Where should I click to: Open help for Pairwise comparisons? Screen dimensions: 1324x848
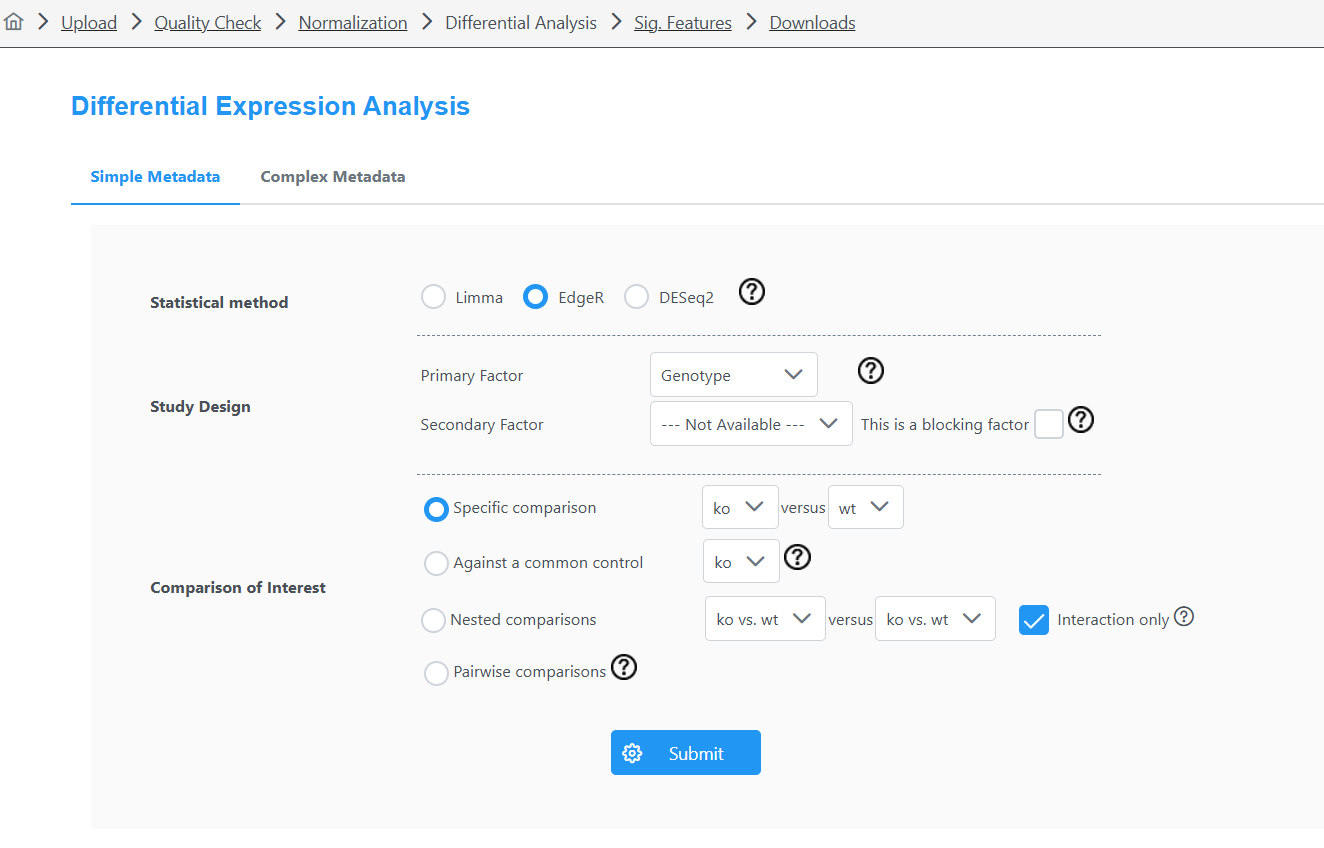[624, 667]
